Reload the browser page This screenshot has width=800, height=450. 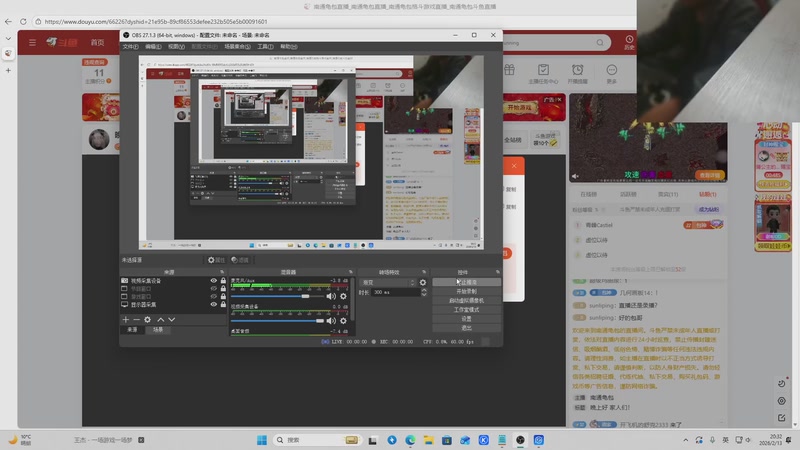click(x=23, y=21)
